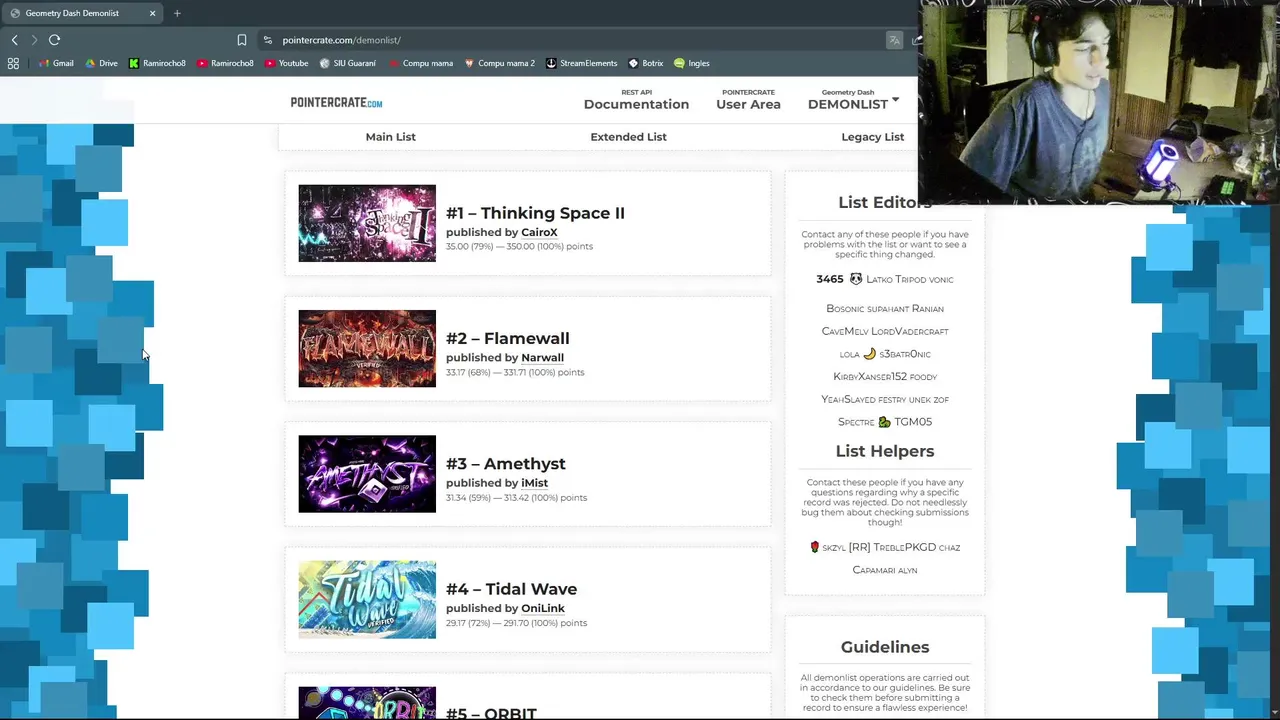Open the Compu mama 2 bookmark

coord(499,63)
